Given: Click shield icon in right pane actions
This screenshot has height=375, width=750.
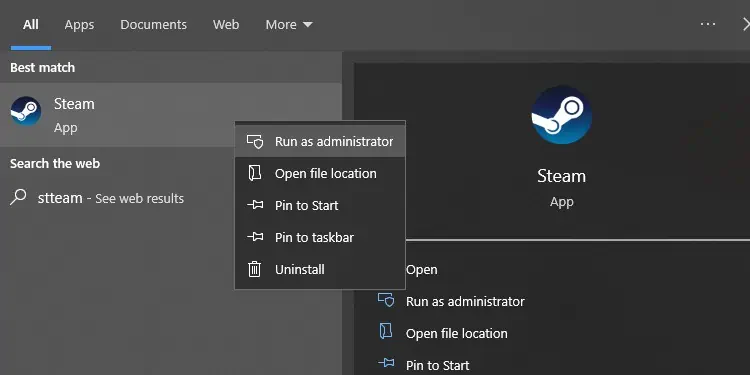Looking at the screenshot, I should pos(386,301).
